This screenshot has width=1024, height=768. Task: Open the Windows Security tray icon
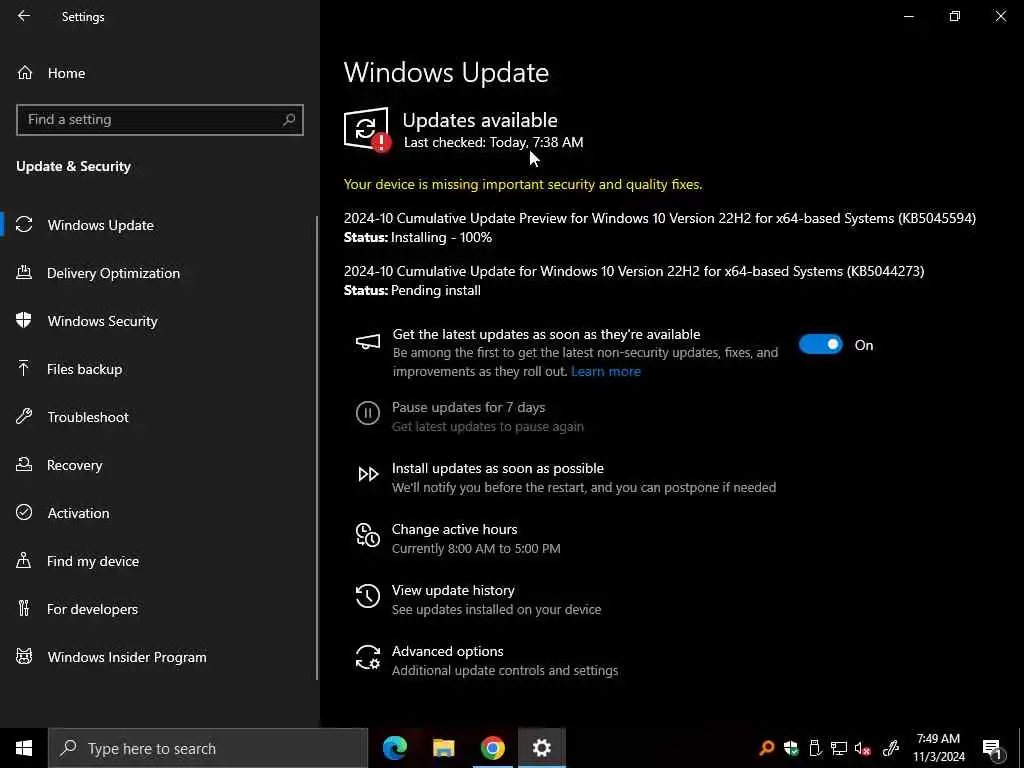[791, 748]
